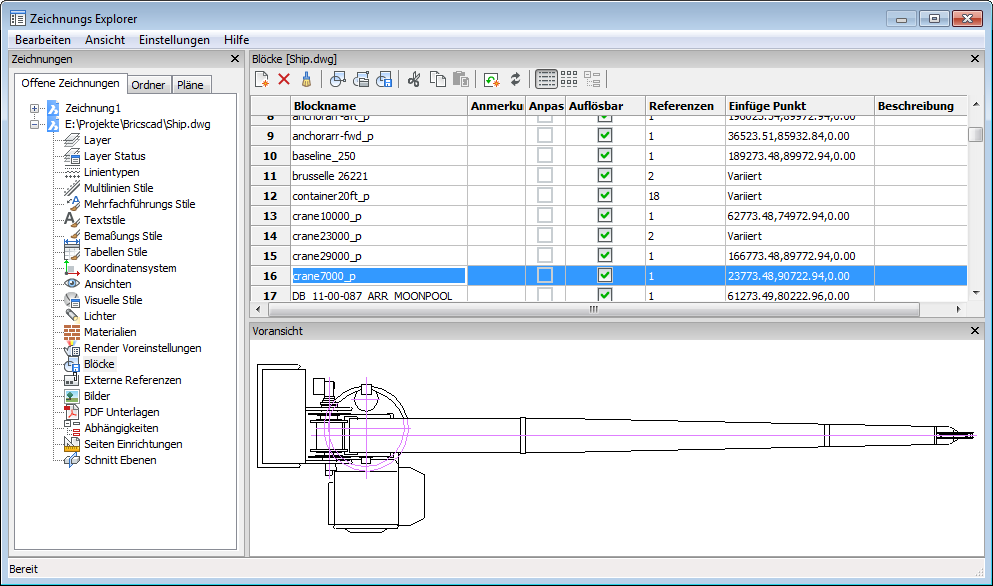The width and height of the screenshot is (993, 586).
Task: Uncheck Auflösbar for baseline_250
Action: (x=605, y=156)
